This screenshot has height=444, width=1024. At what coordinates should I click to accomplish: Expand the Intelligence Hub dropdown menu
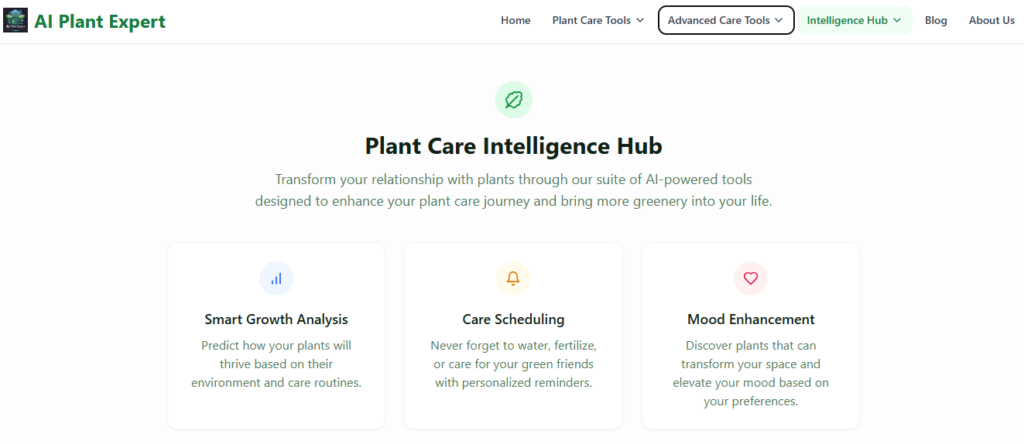pyautogui.click(x=854, y=20)
